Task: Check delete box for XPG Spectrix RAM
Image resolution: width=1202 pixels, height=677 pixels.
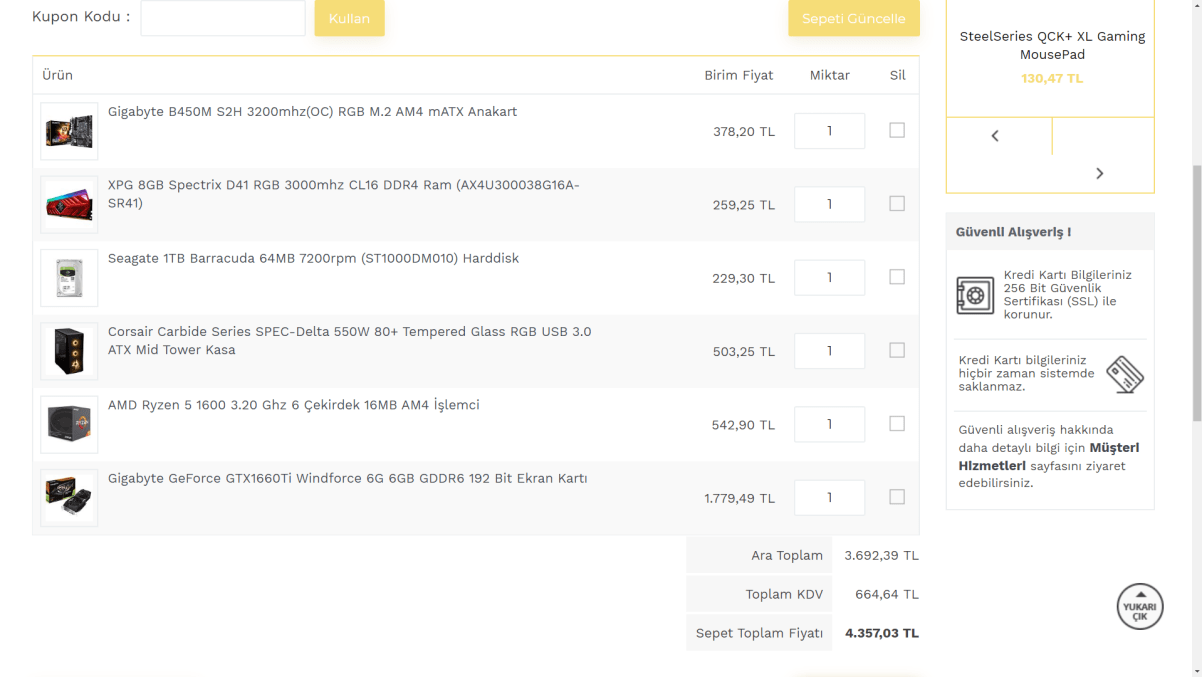Action: tap(897, 203)
